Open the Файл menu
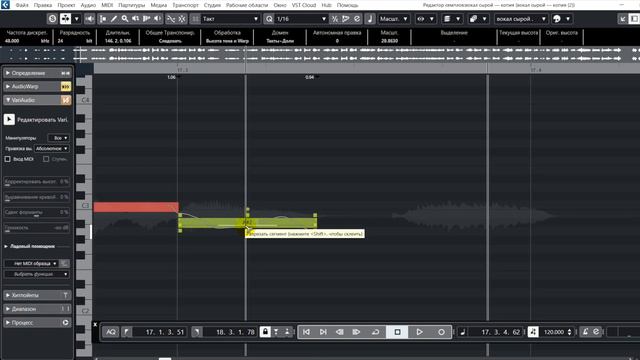 [x=22, y=5]
